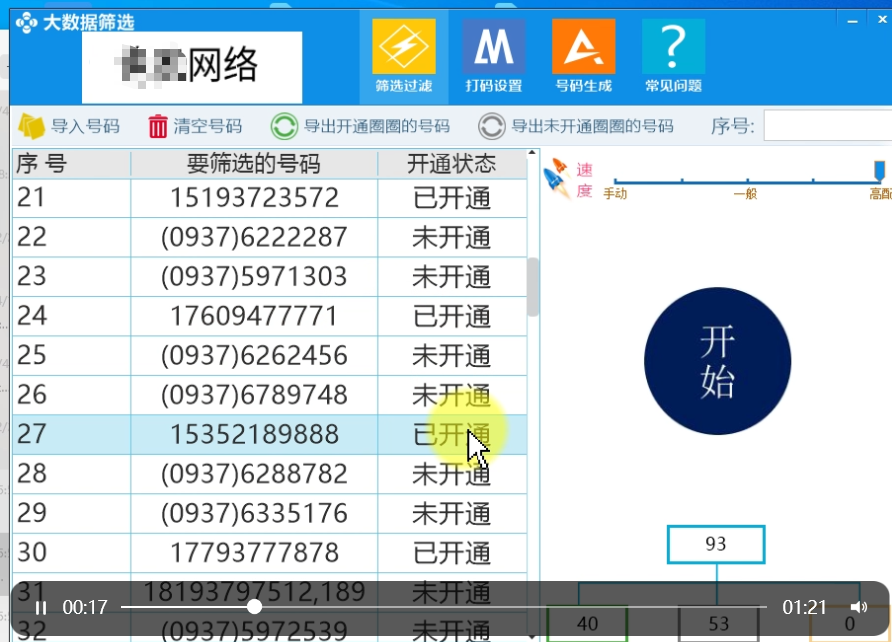Viewport: 892px width, 642px height.
Task: Click the 导入号码 import icon
Action: [32, 127]
